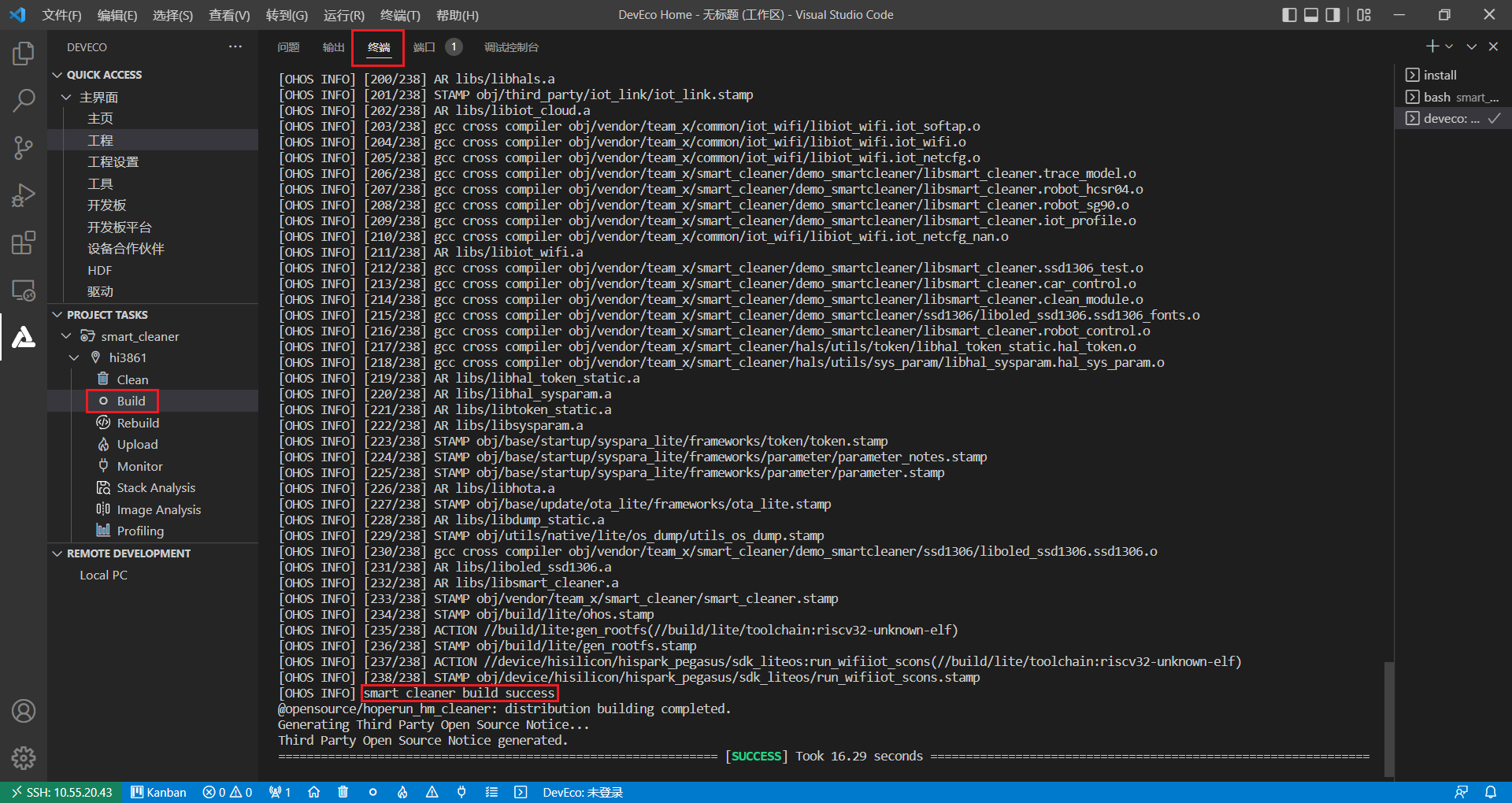Screen dimensions: 1512x803
Task: Click the terminal icon in status bar
Action: click(x=521, y=792)
